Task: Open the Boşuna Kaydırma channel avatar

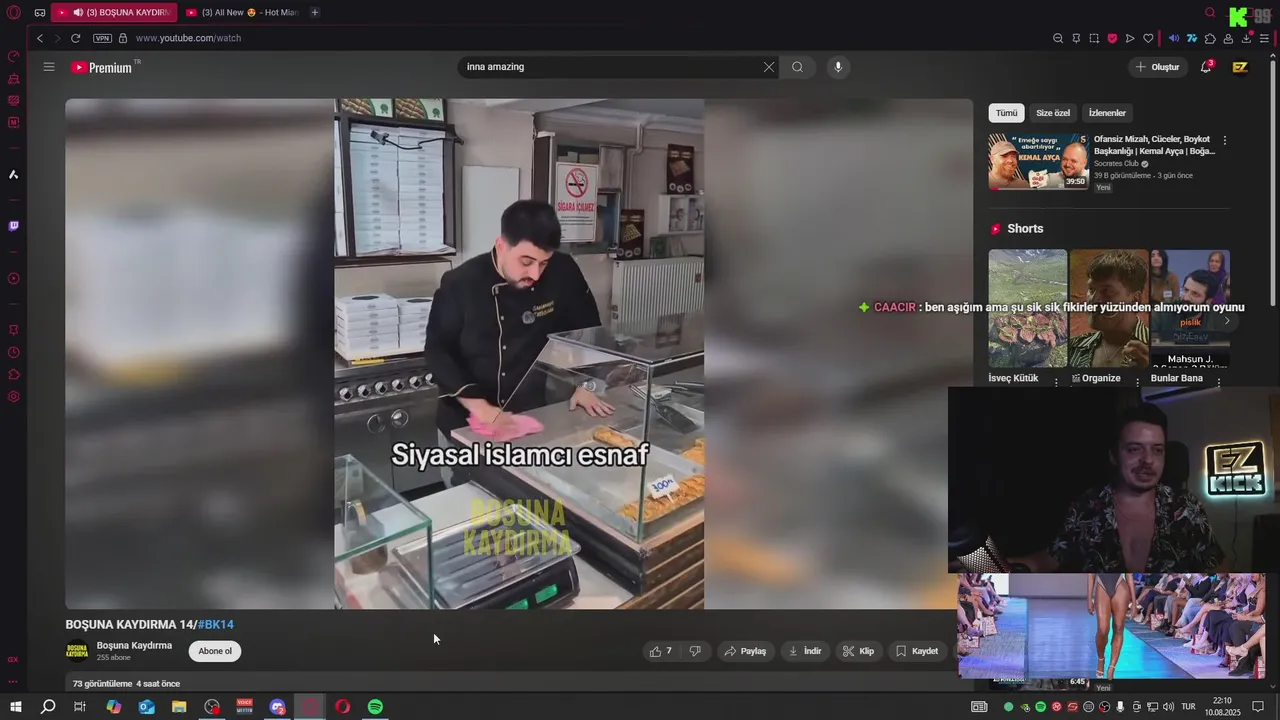Action: (77, 651)
